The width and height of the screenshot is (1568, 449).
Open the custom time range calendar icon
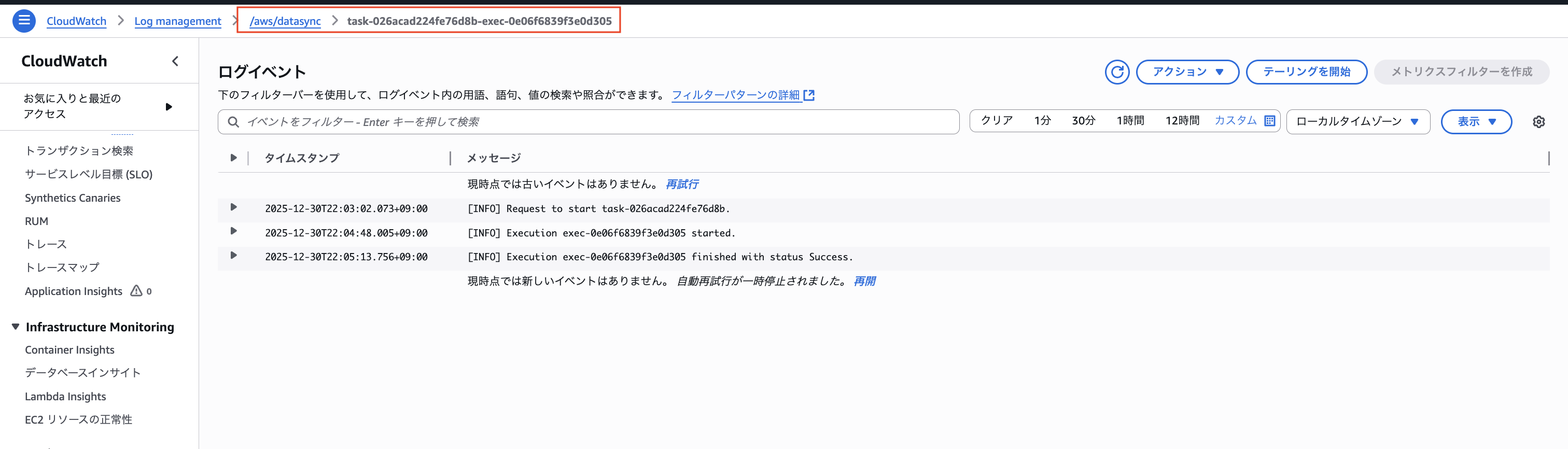pyautogui.click(x=1270, y=120)
